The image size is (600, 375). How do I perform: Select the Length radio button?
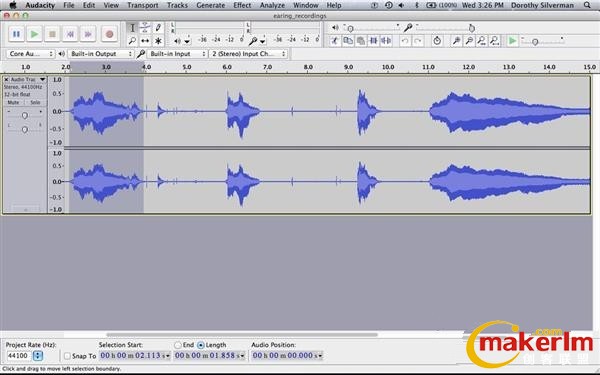tap(201, 345)
